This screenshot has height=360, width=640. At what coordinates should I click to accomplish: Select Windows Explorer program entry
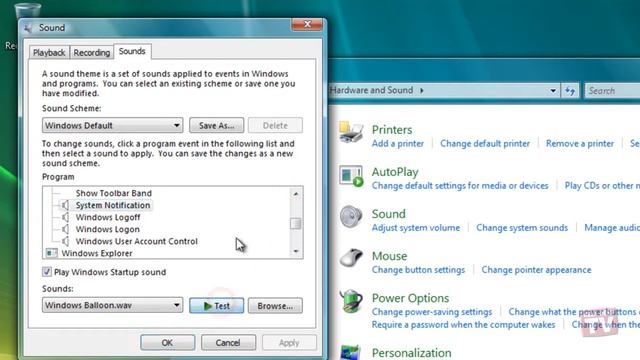pyautogui.click(x=97, y=253)
